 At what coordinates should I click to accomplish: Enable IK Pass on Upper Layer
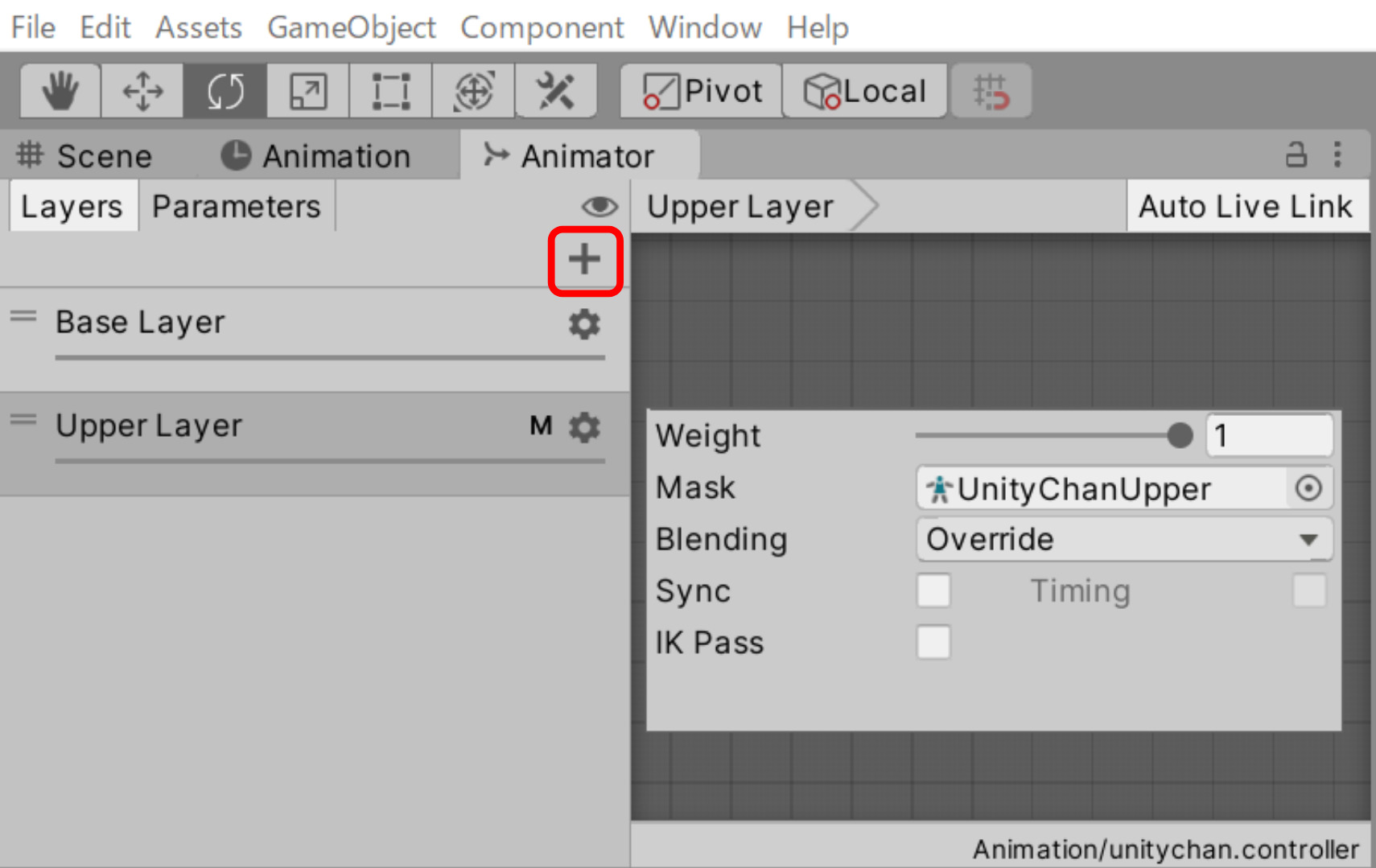[933, 642]
